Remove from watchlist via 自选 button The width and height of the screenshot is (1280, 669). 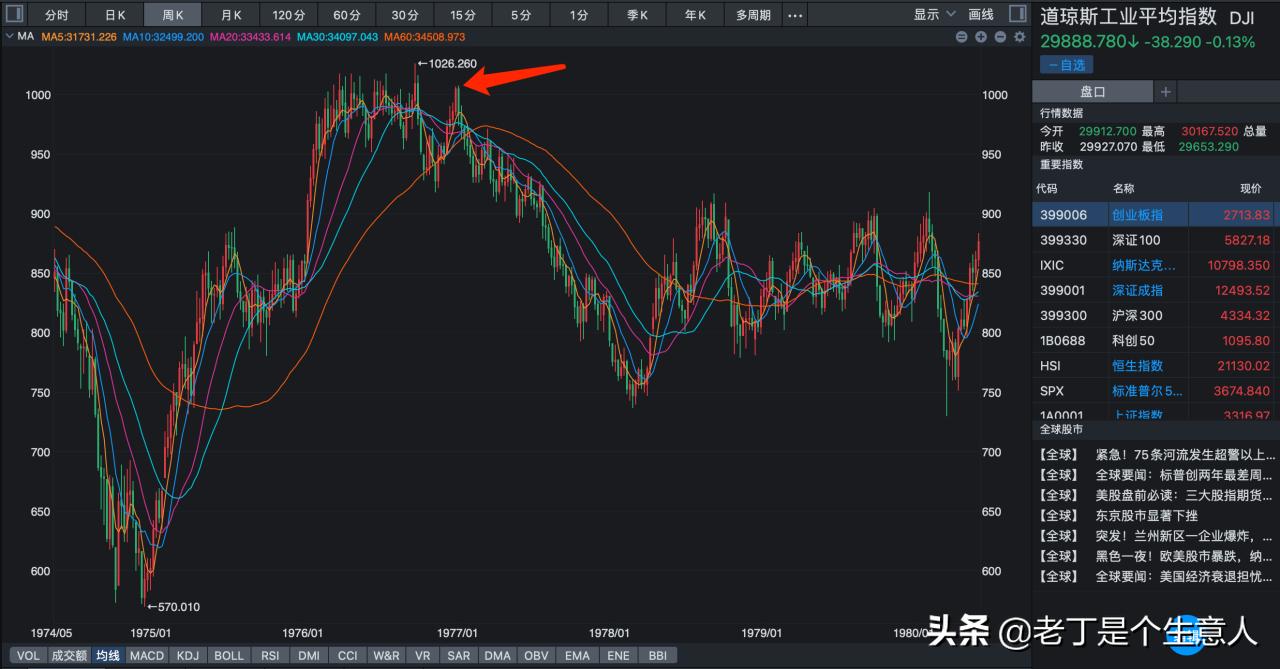click(x=1067, y=64)
